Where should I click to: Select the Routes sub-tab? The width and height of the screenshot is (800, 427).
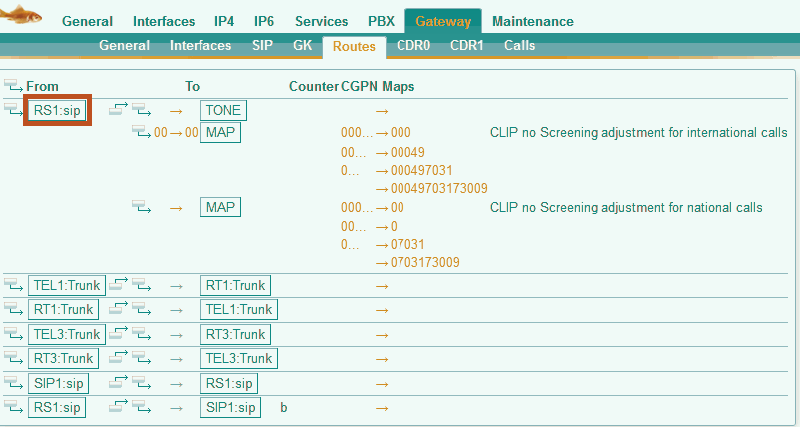tap(354, 46)
